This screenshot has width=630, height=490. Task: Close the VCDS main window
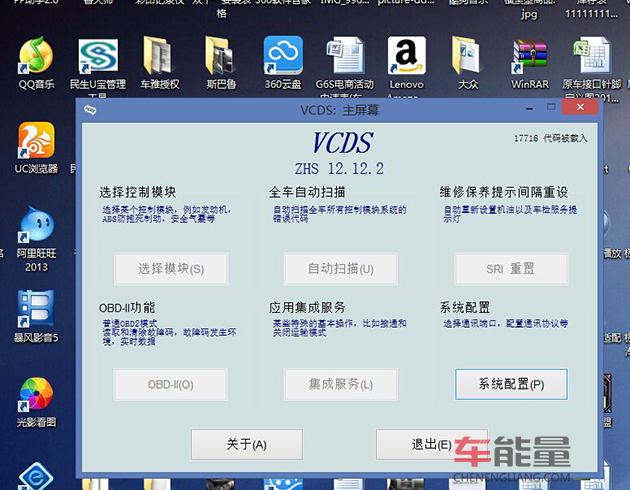tap(580, 107)
